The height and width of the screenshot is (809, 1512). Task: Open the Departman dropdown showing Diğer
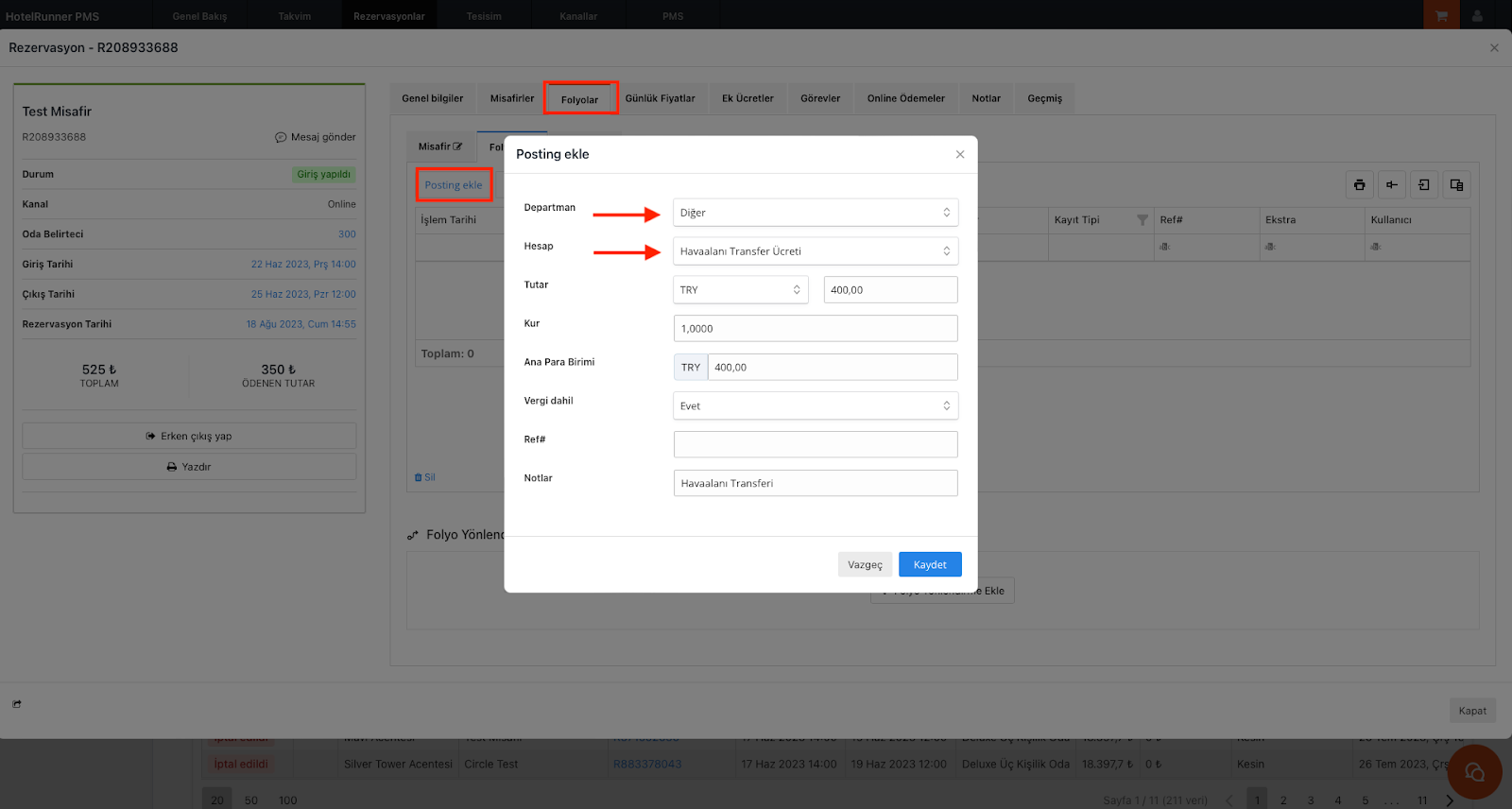815,213
